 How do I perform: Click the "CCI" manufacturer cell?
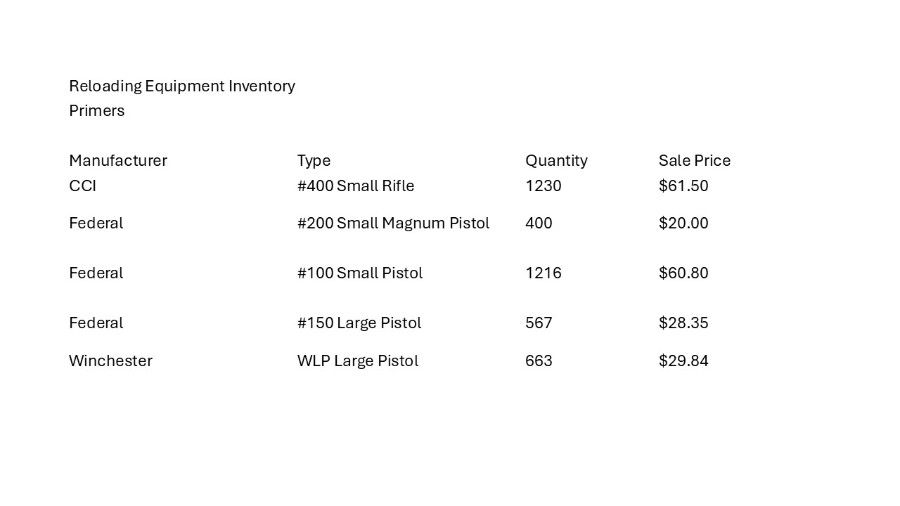coord(83,186)
